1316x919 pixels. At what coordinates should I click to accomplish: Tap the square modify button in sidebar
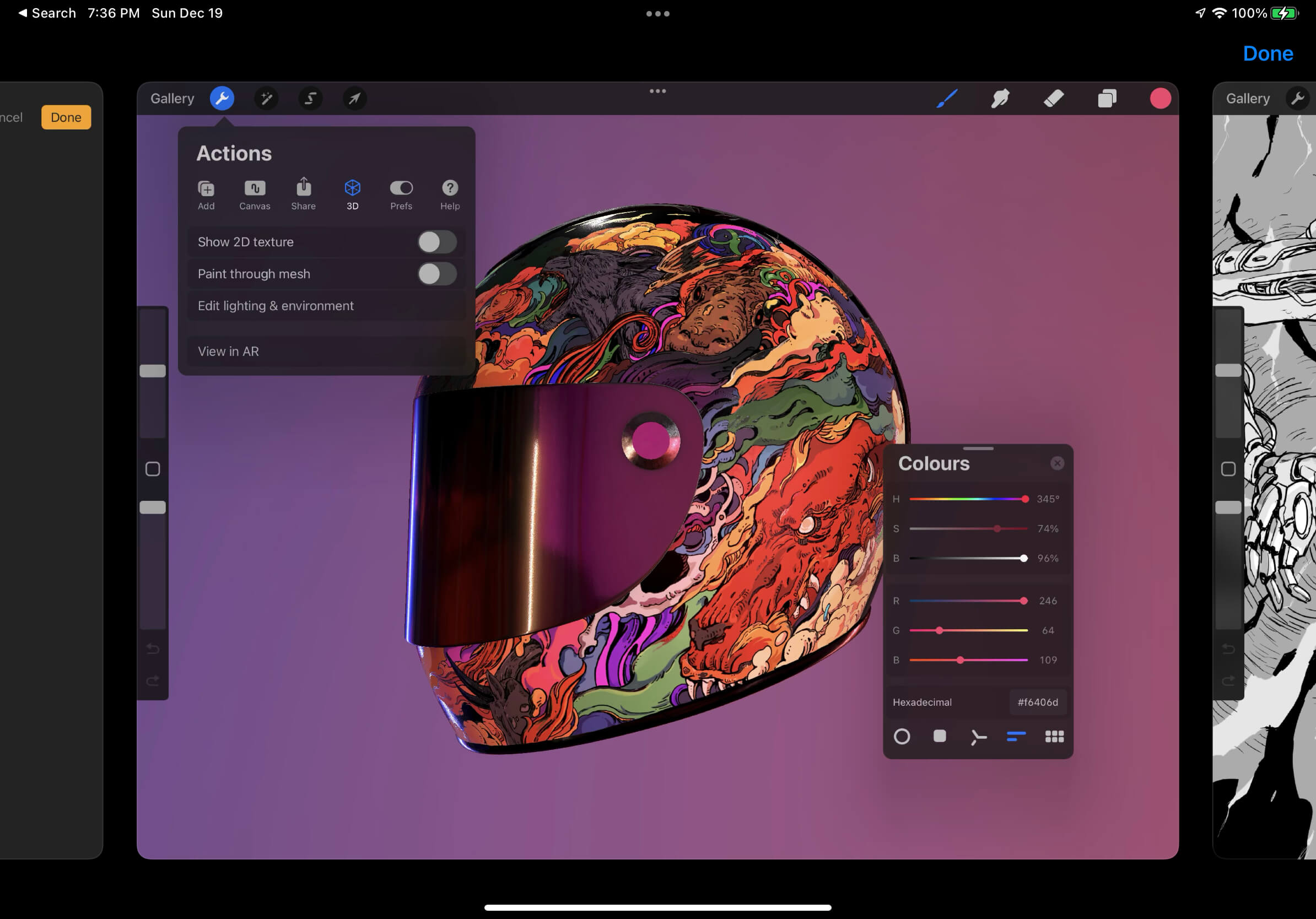[153, 469]
